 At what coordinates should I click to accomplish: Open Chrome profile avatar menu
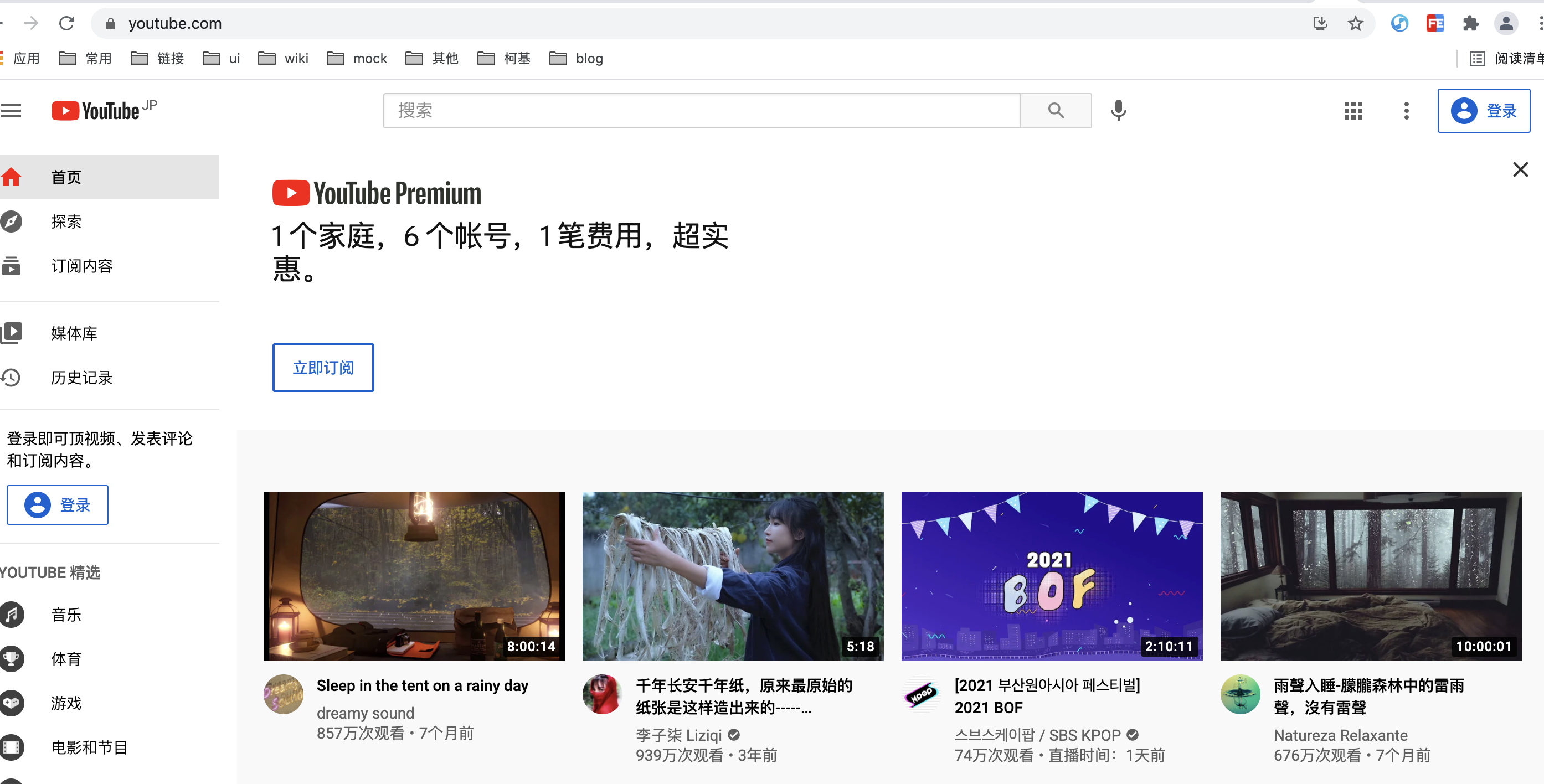(x=1506, y=23)
